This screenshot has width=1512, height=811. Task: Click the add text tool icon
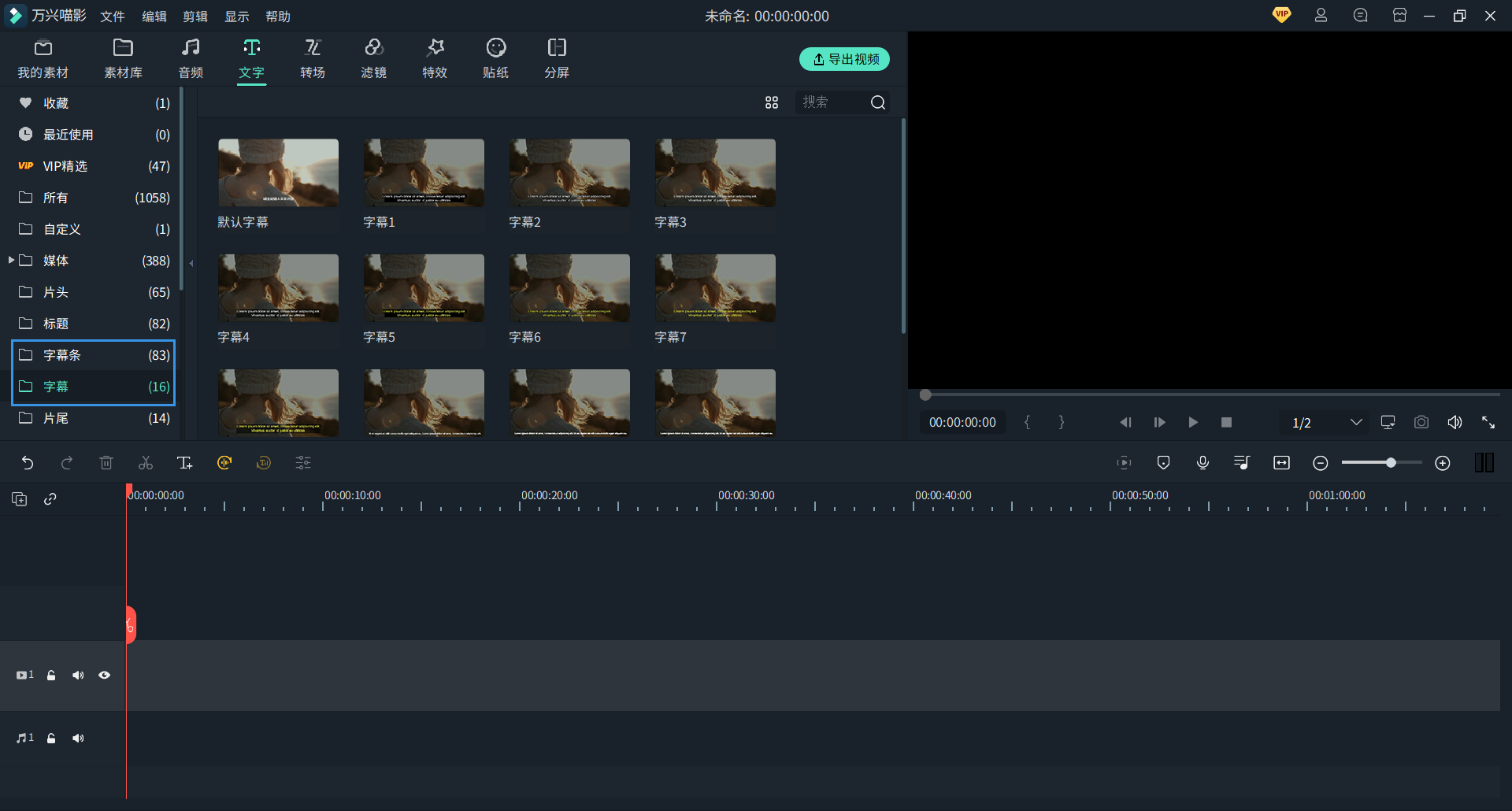[x=185, y=463]
